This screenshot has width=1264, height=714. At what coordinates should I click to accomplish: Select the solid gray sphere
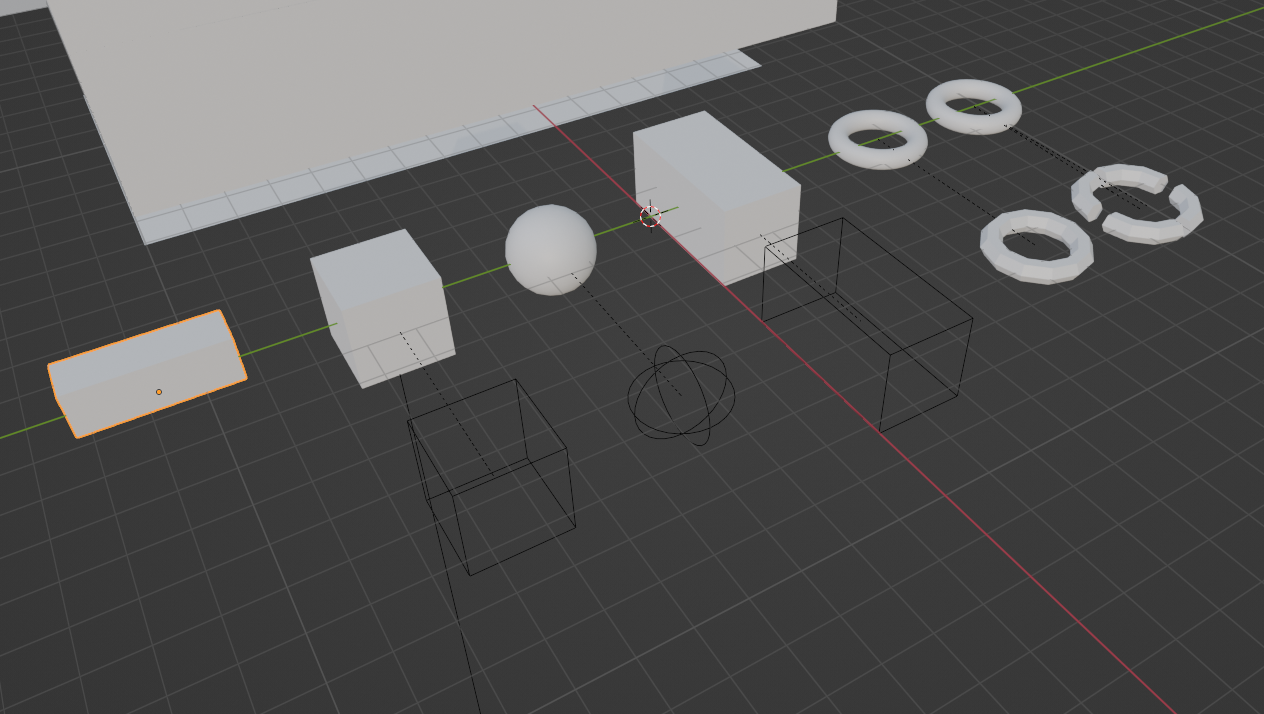[551, 250]
